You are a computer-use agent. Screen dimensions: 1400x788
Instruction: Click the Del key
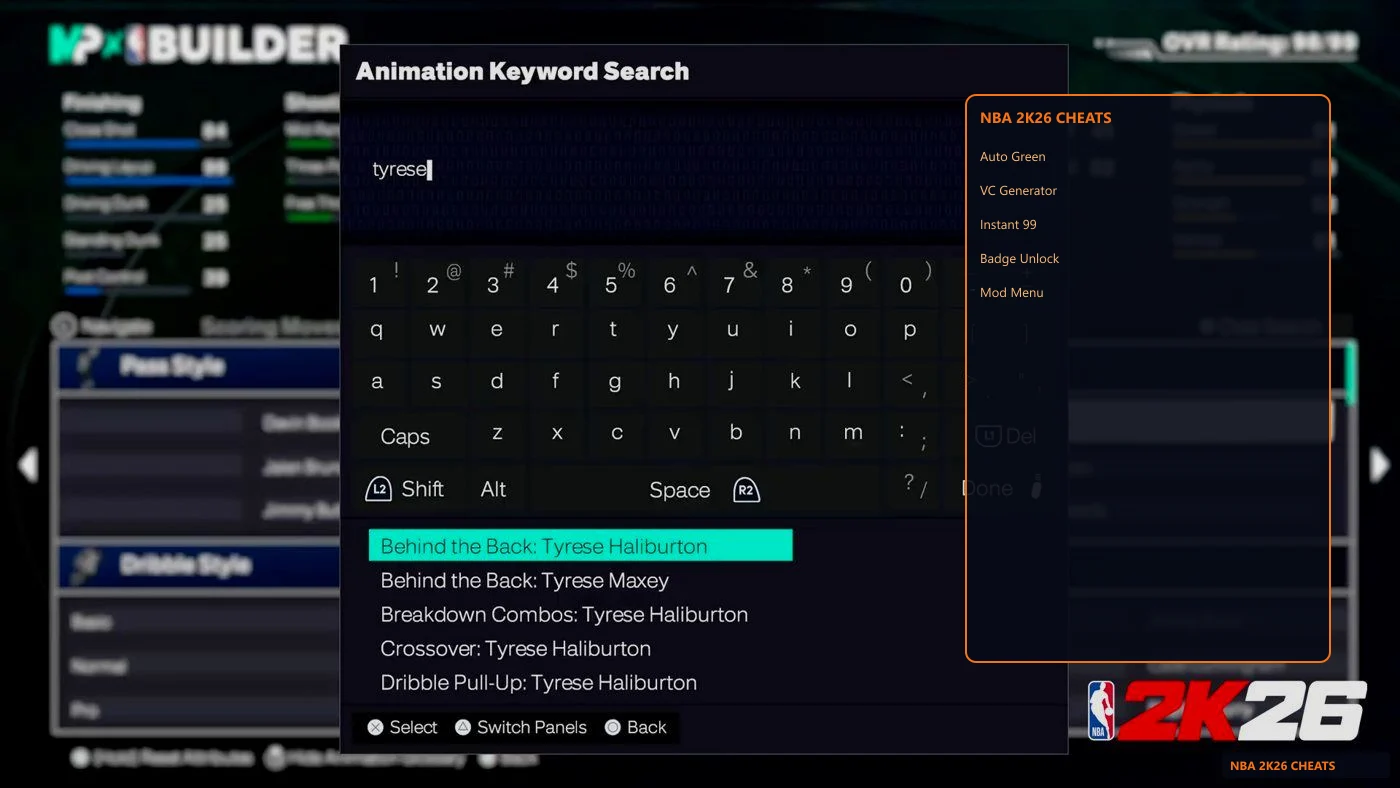tap(1006, 436)
